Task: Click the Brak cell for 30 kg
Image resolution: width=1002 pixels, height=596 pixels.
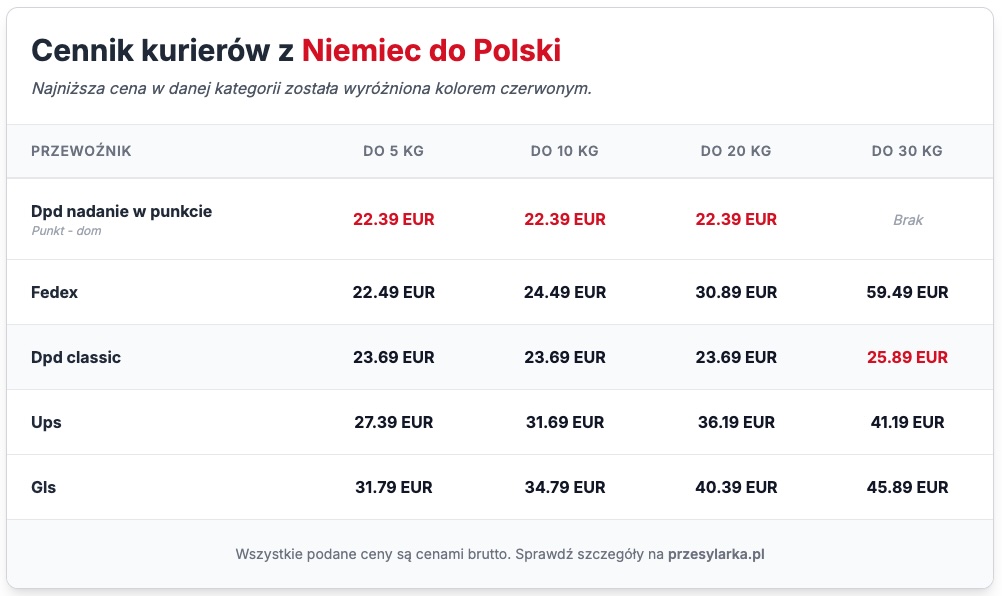Action: coord(907,219)
